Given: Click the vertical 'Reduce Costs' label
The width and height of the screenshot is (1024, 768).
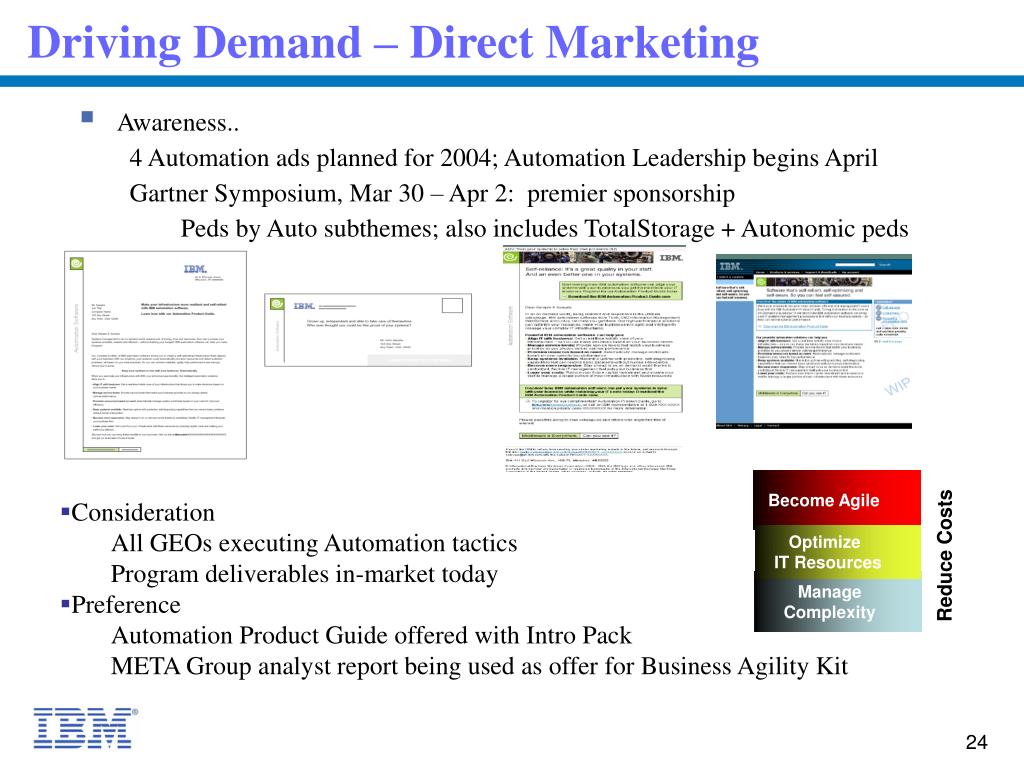Looking at the screenshot, I should (944, 555).
